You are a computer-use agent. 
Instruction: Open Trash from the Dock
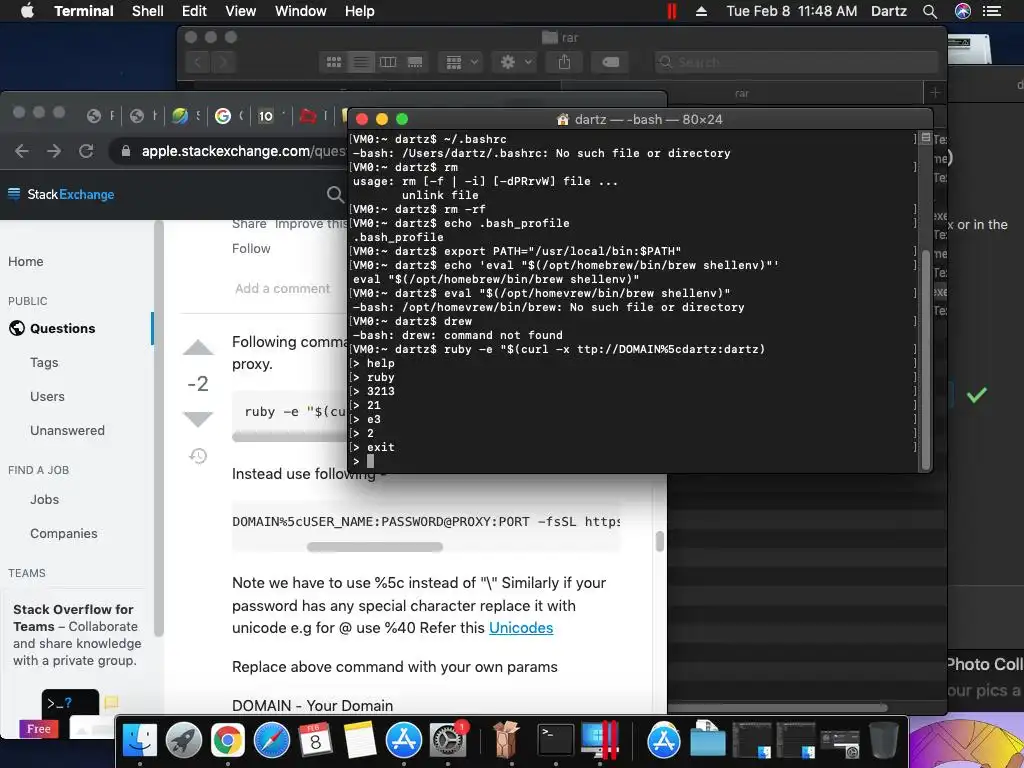pos(884,741)
